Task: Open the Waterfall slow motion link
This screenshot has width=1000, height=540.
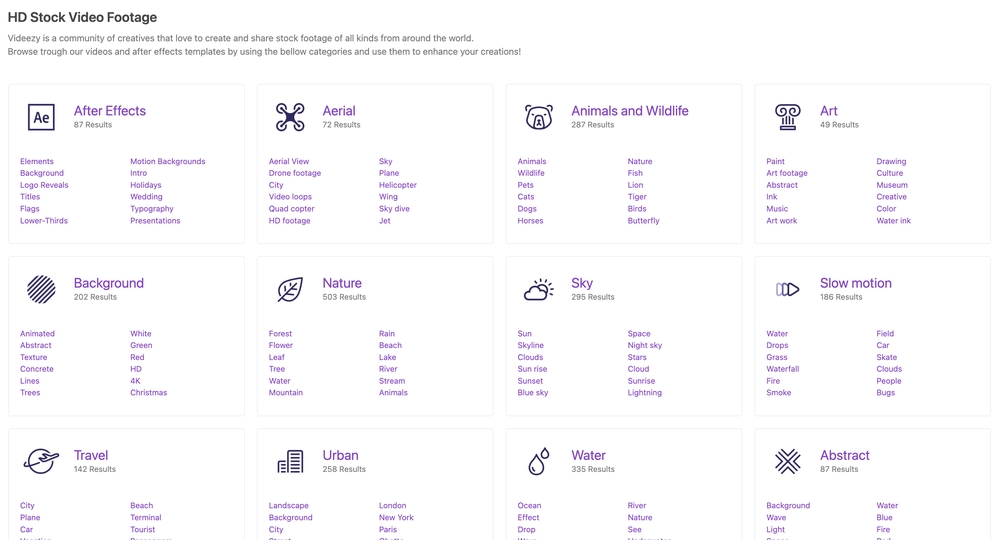Action: pyautogui.click(x=782, y=369)
